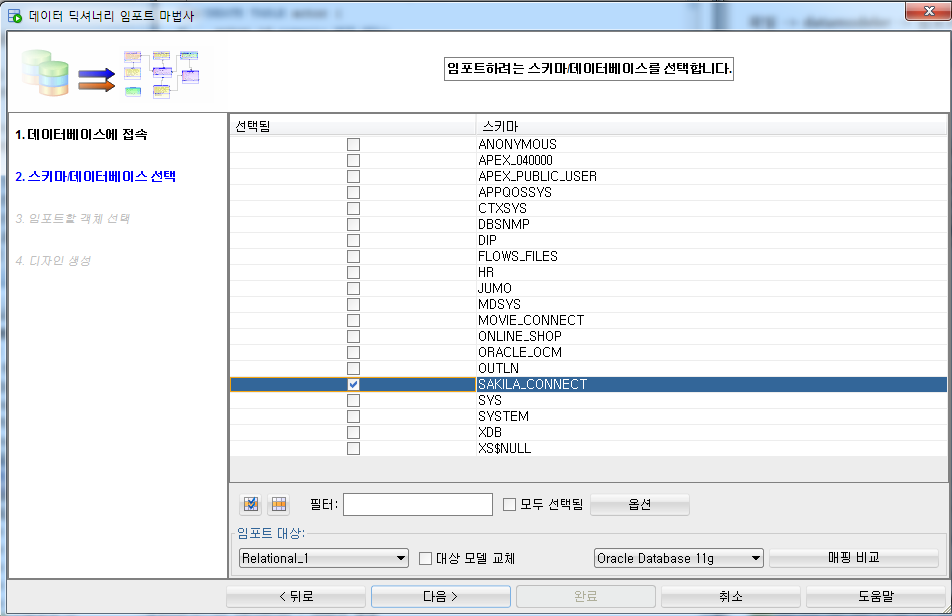
Task: Click the 다음 > next button
Action: click(441, 597)
